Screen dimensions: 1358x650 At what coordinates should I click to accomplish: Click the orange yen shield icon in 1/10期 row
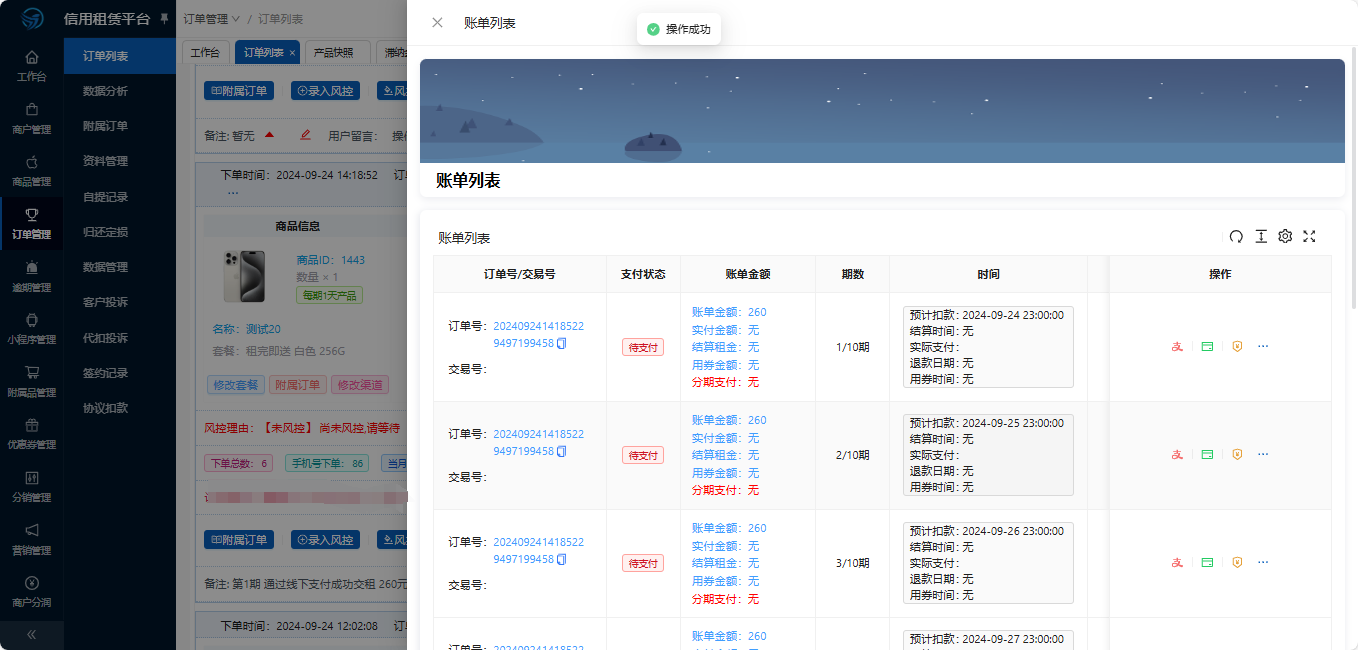coord(1237,346)
